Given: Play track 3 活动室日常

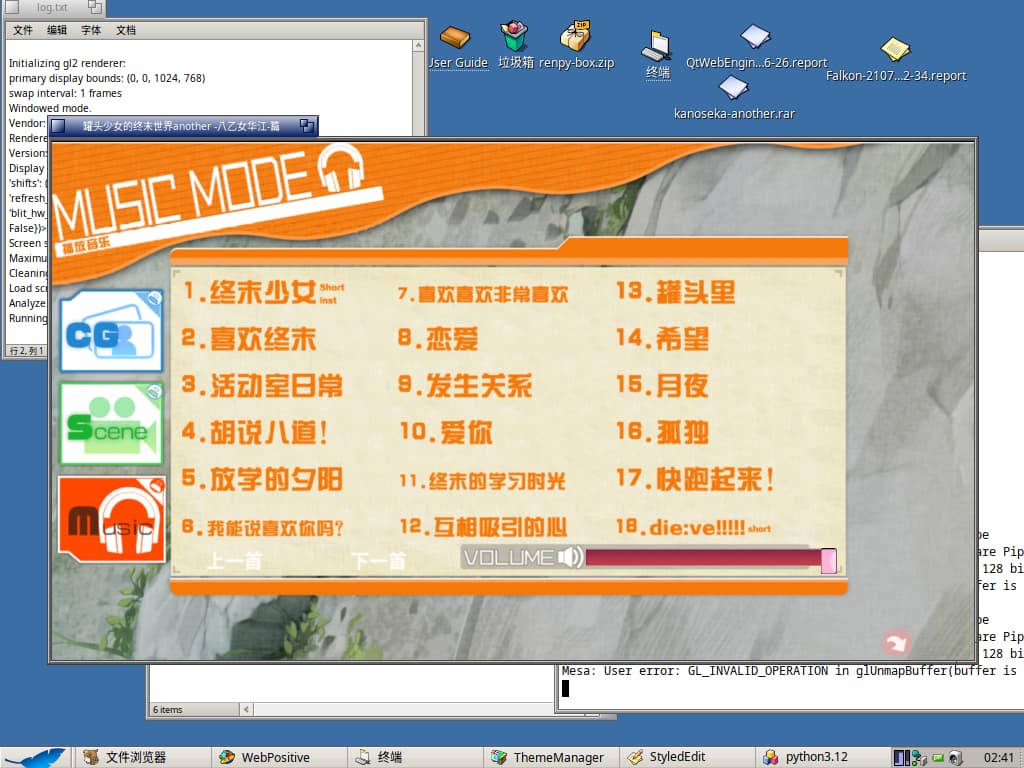Looking at the screenshot, I should click(262, 385).
